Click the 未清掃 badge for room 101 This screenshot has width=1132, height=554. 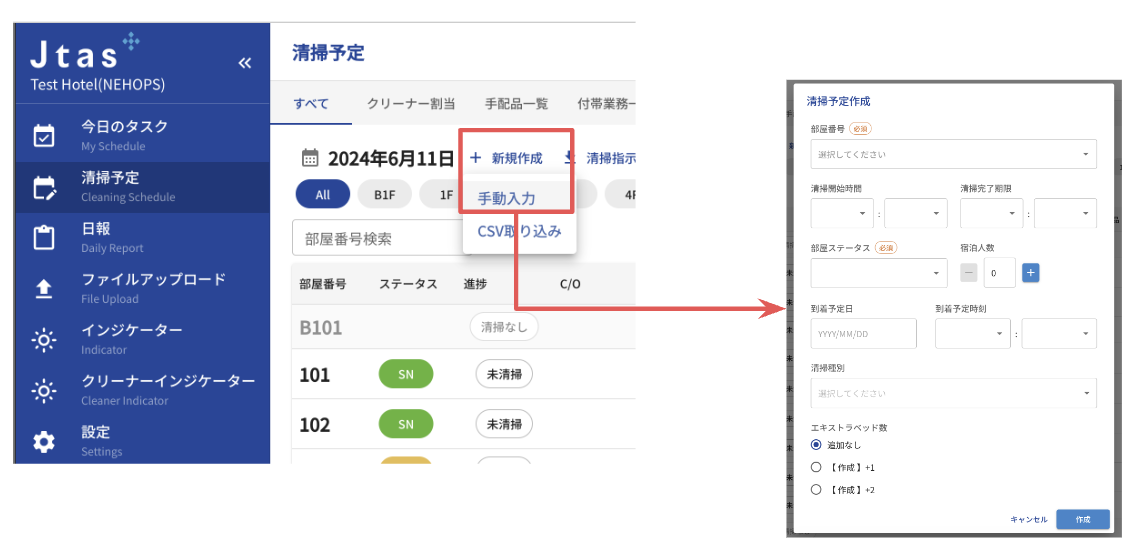504,374
